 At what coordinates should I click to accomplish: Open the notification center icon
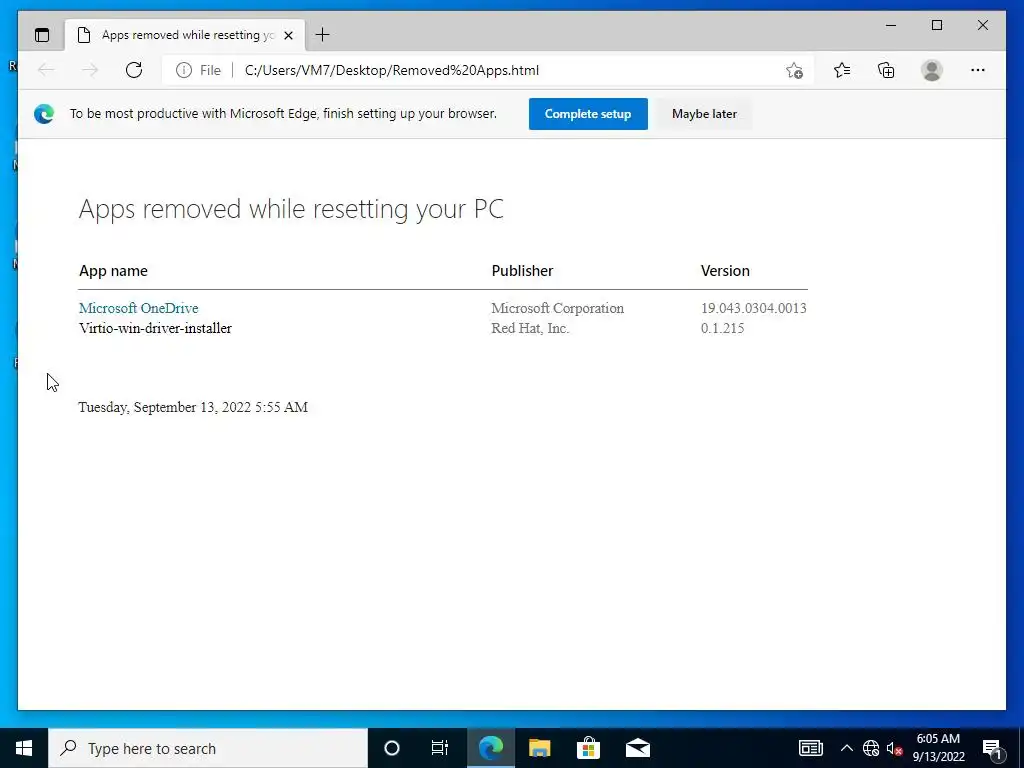click(x=993, y=748)
